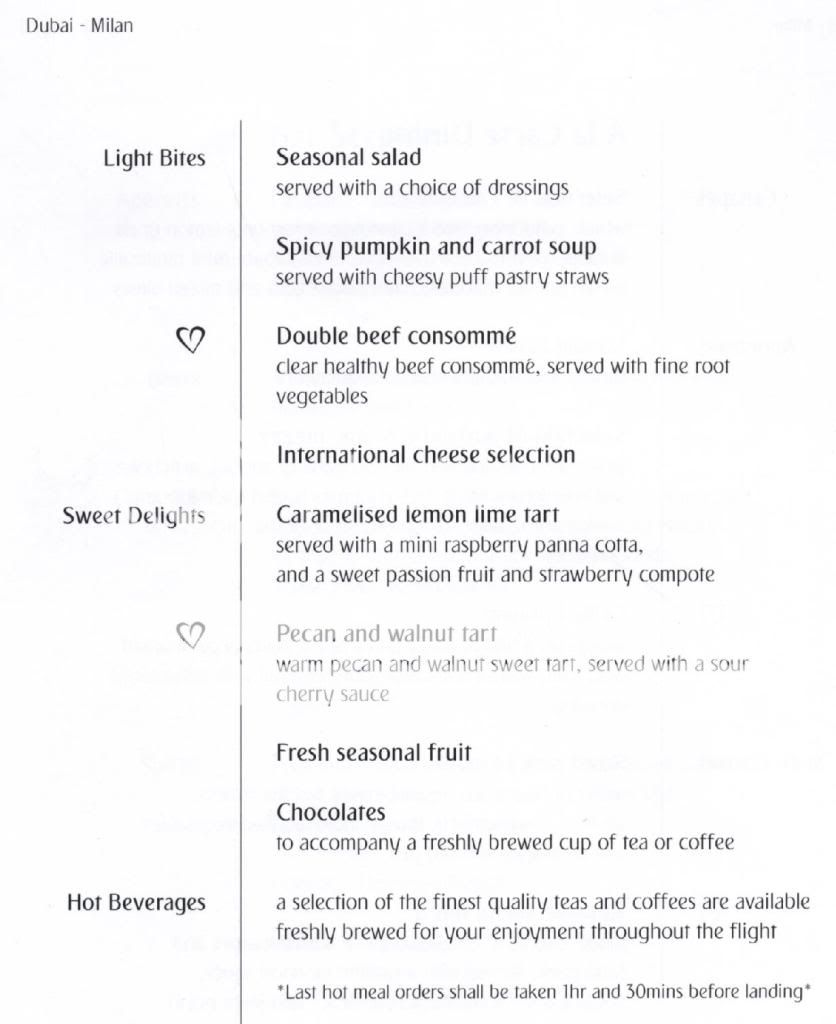Click the cheesy puff pastry straws description
Screen dimensions: 836x1024
(x=442, y=278)
